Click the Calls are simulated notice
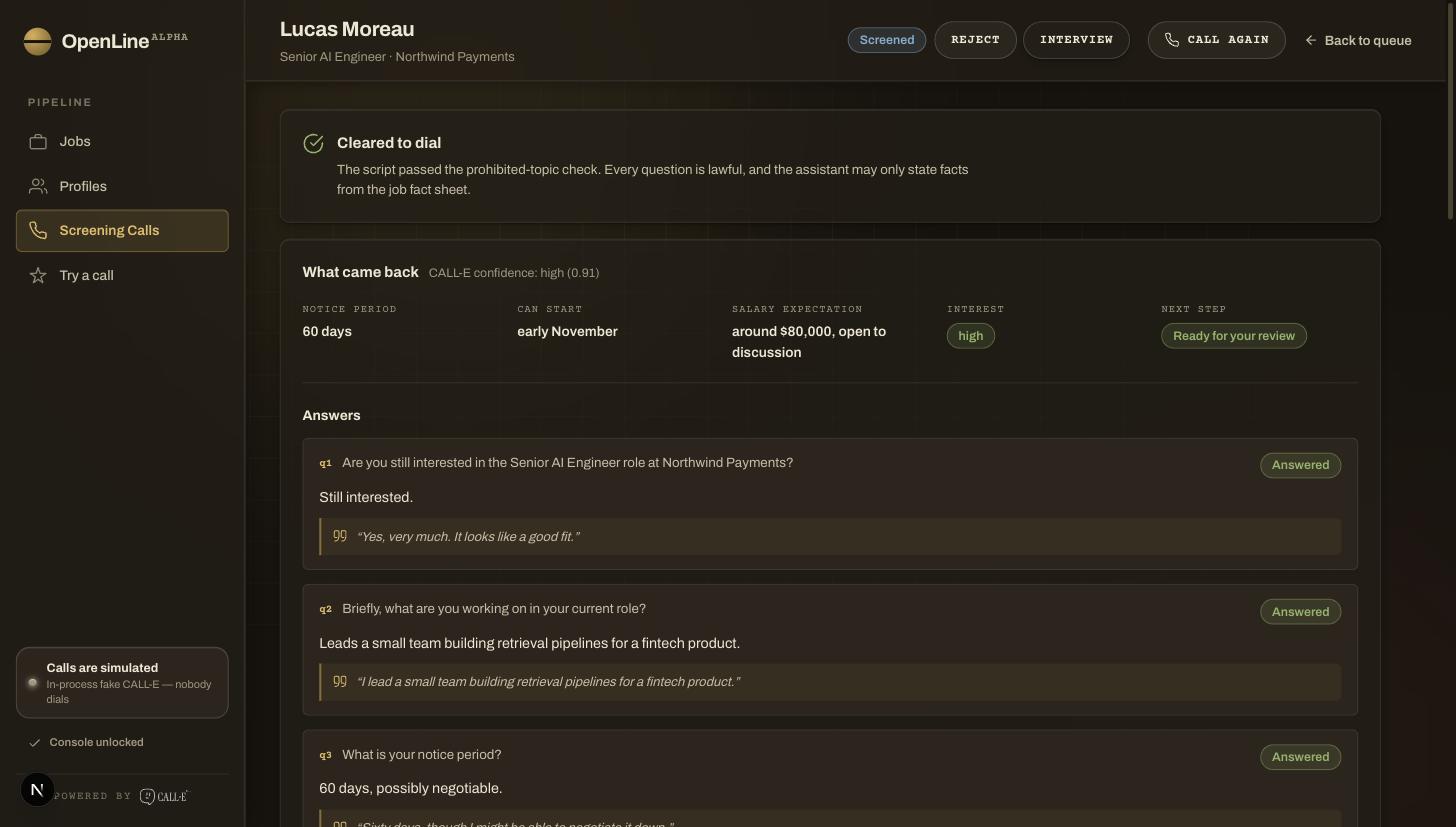1456x827 pixels. point(122,683)
